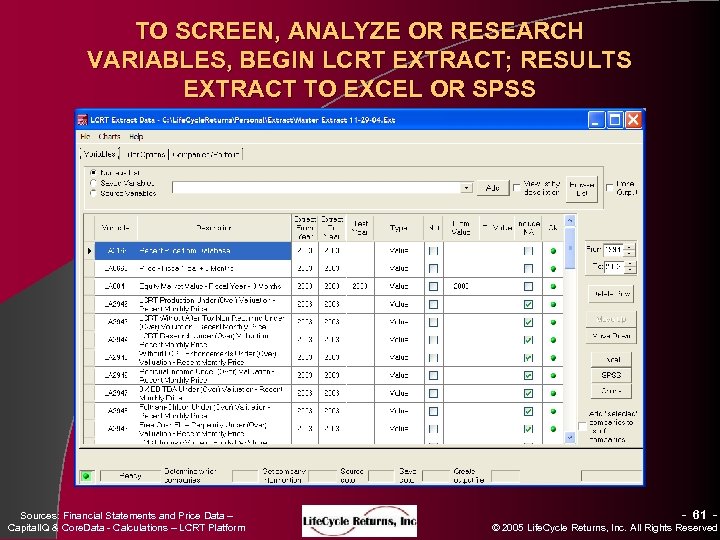Click green OK dot in EBITDA Under(Over) Valuation row
This screenshot has width=720, height=540.
click(553, 394)
